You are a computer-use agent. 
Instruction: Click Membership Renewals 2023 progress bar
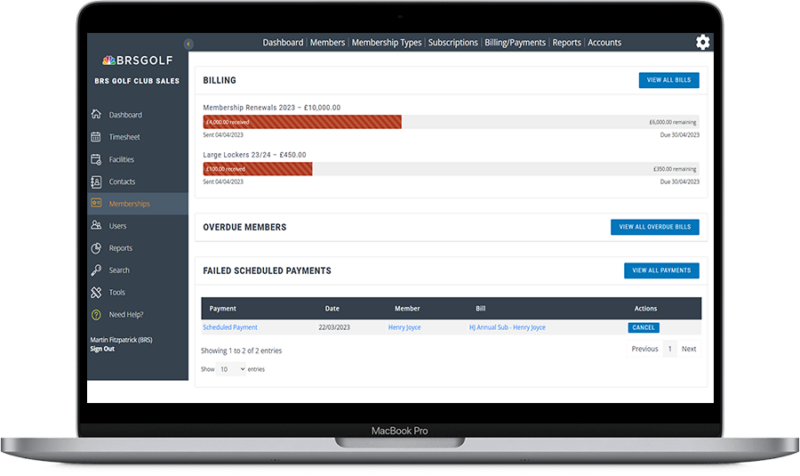pos(302,121)
